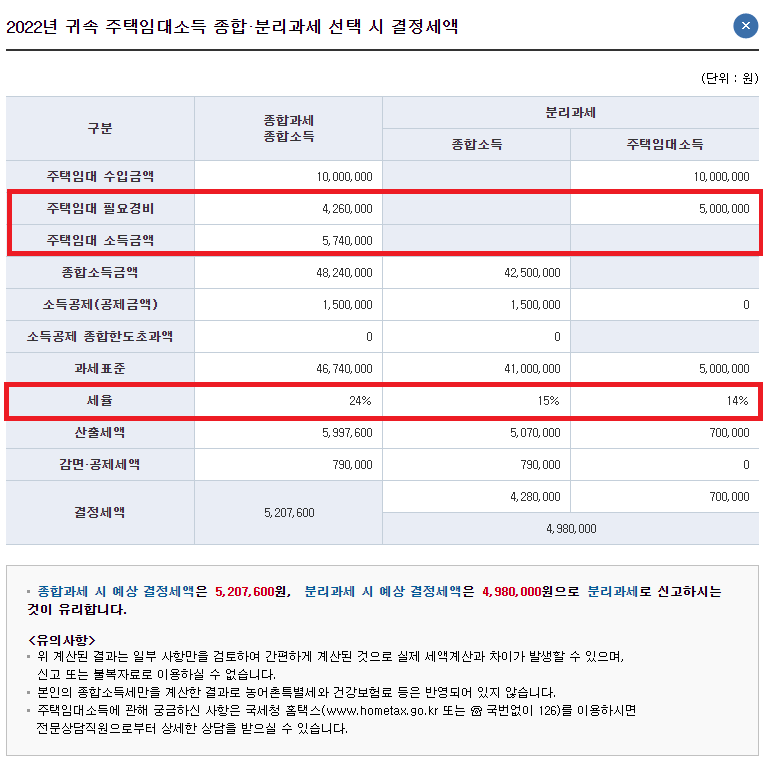Select the 5,070,000 산출세액 value
The width and height of the screenshot is (763, 760).
pos(535,433)
